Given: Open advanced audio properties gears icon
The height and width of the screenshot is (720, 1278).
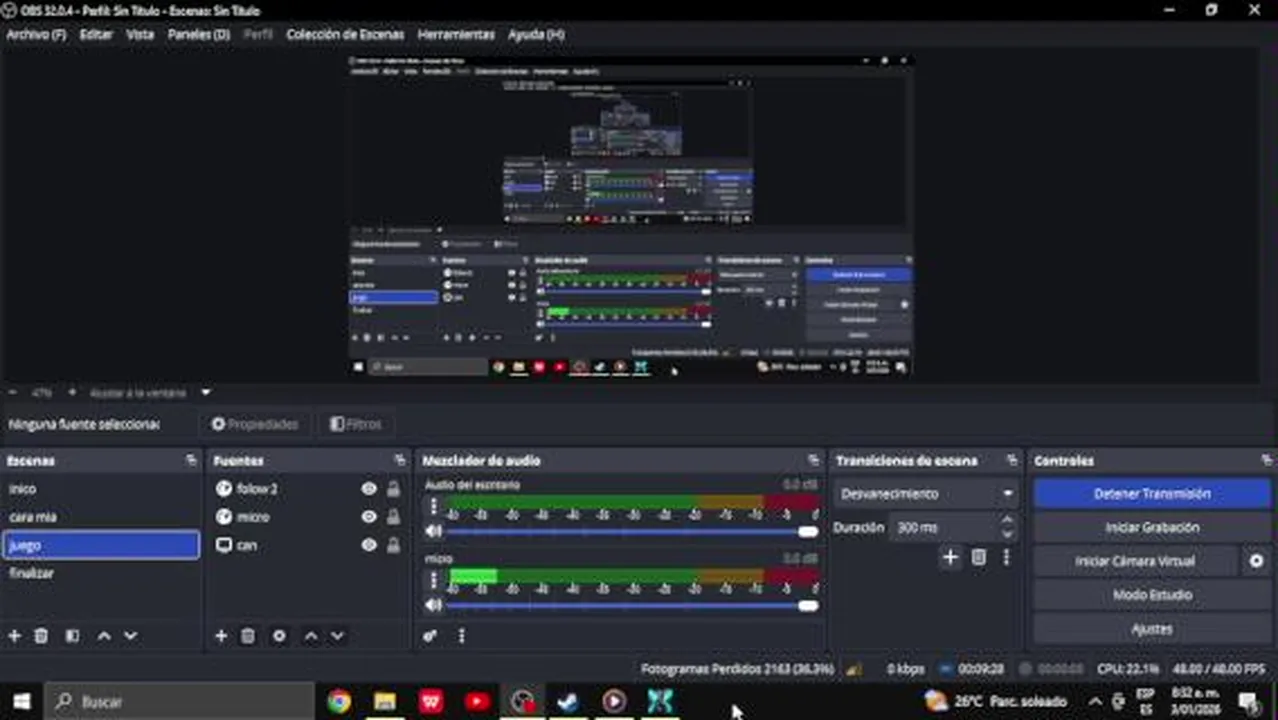Looking at the screenshot, I should (430, 636).
